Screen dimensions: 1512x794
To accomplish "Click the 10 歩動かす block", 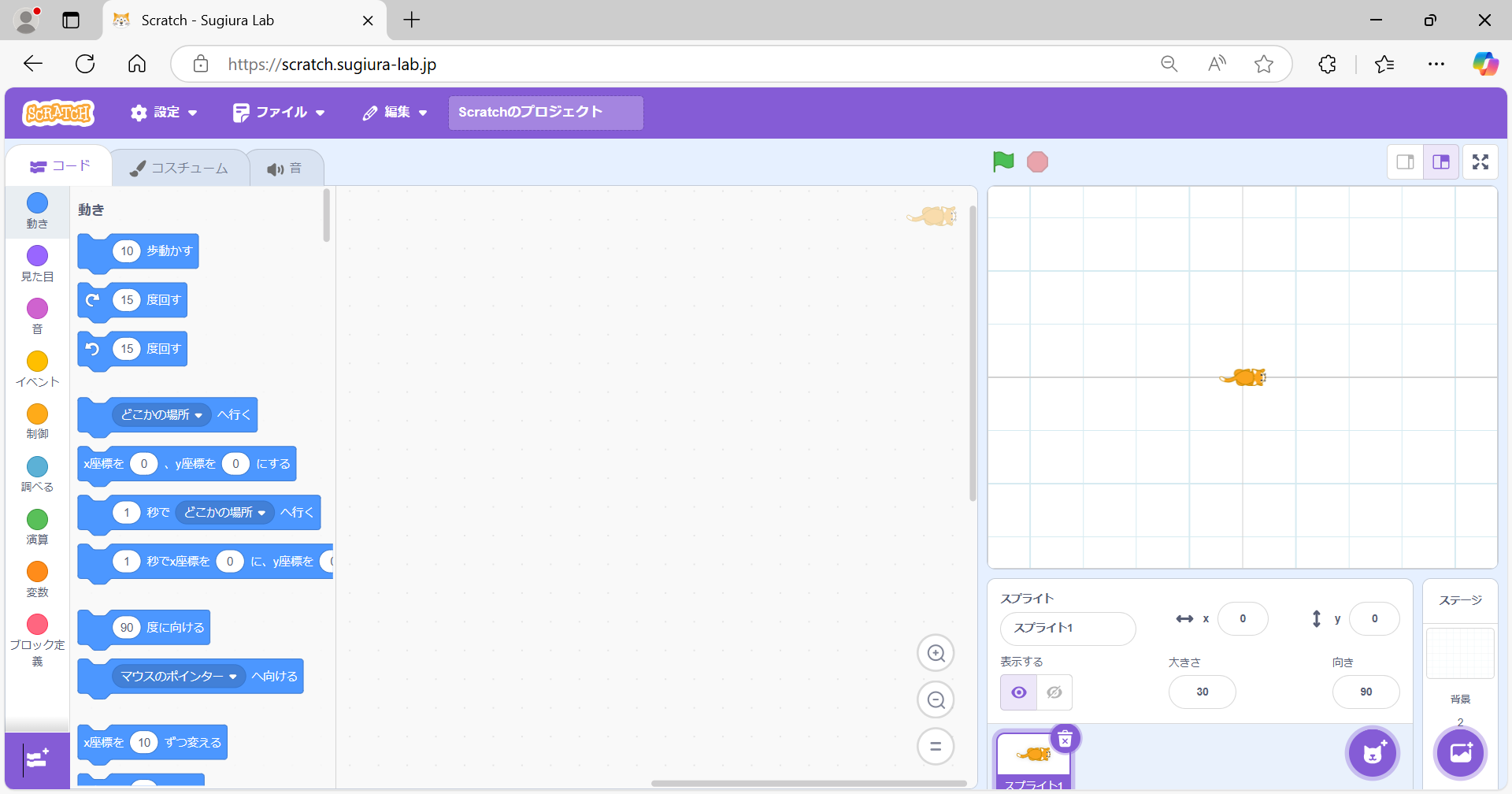I will tap(169, 251).
